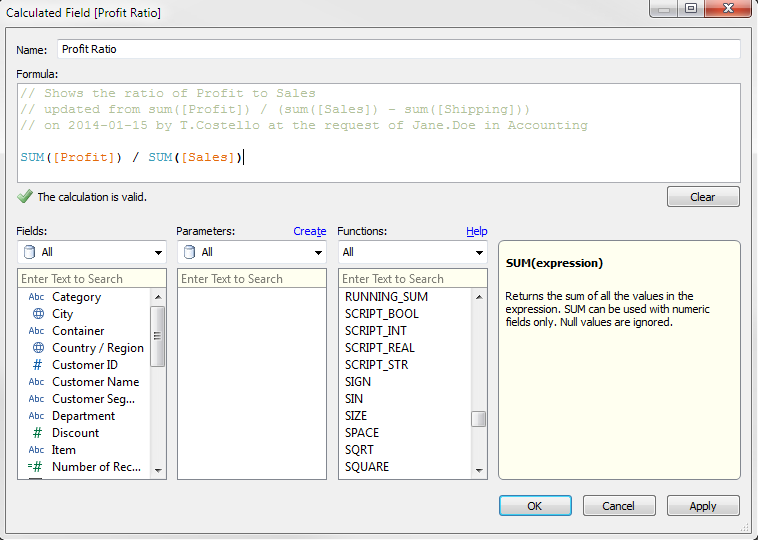Click the Abc icon beside Customer Name
Image resolution: width=758 pixels, height=540 pixels.
pos(36,382)
